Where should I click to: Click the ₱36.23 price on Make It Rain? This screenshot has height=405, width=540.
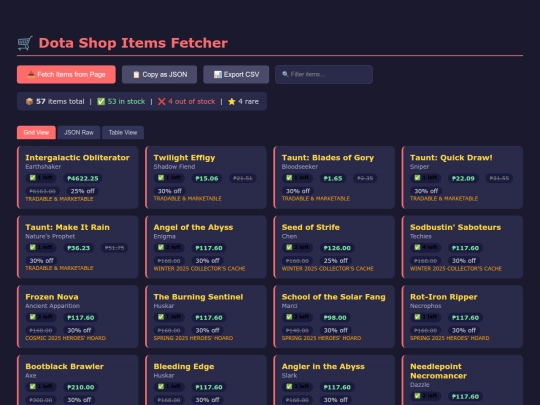click(x=79, y=248)
